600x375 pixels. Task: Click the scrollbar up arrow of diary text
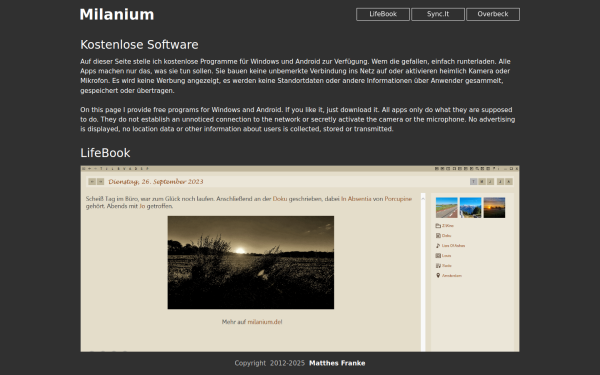pos(423,199)
